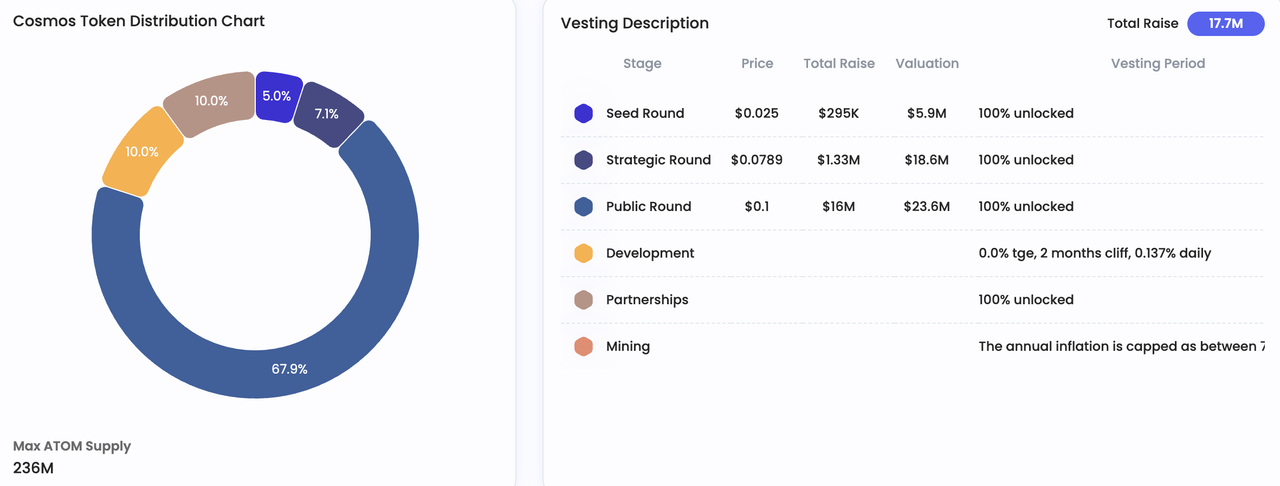The width and height of the screenshot is (1280, 486).
Task: Select the tan 10.0% Partnerships segment
Action: coord(210,101)
